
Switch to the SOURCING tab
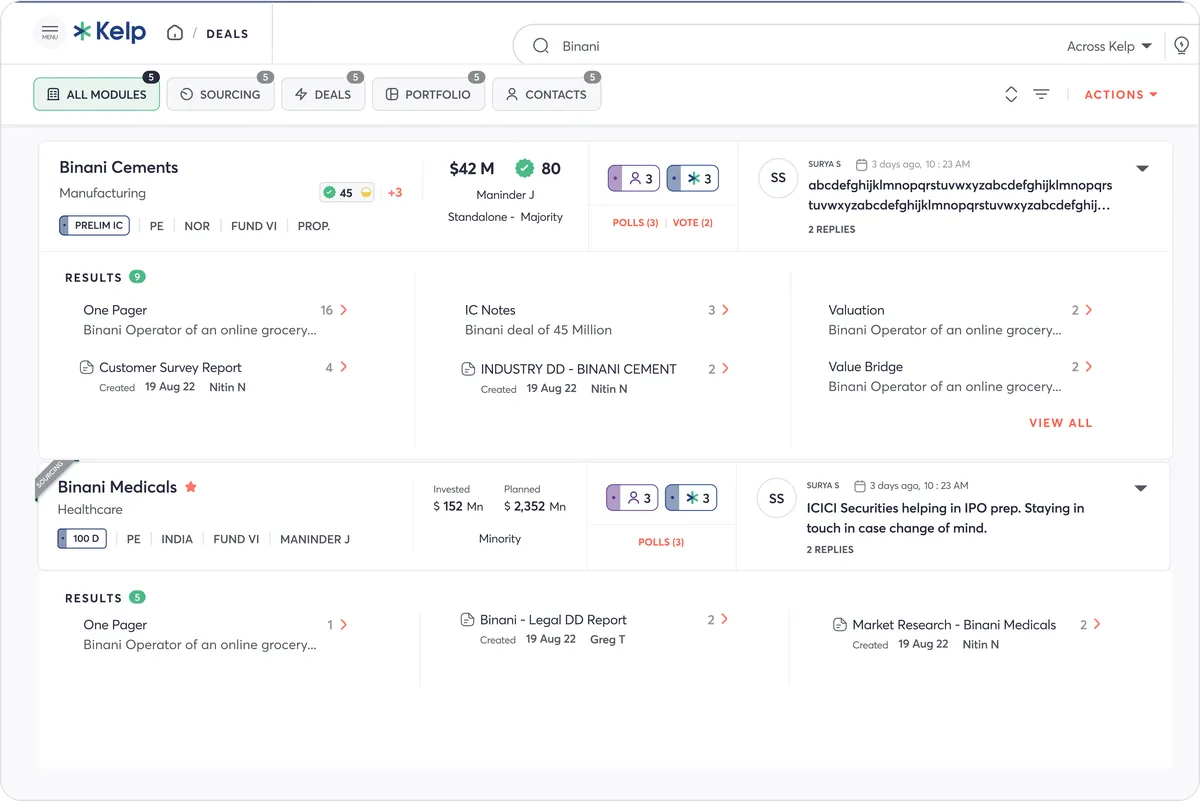point(221,94)
